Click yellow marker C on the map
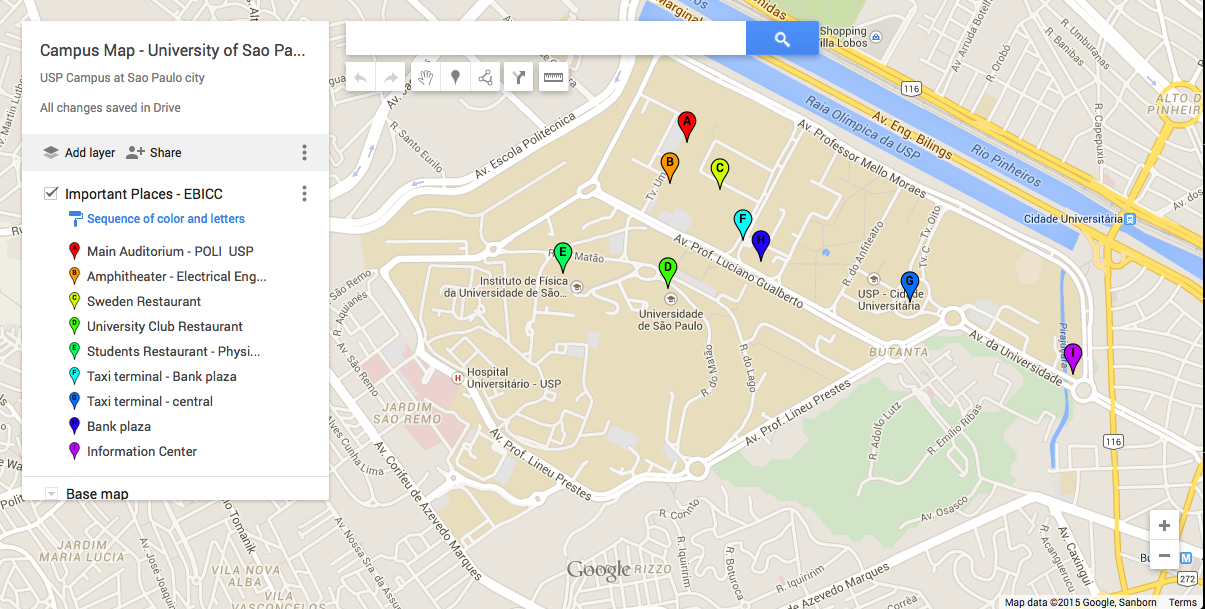Image resolution: width=1205 pixels, height=609 pixels. click(719, 173)
